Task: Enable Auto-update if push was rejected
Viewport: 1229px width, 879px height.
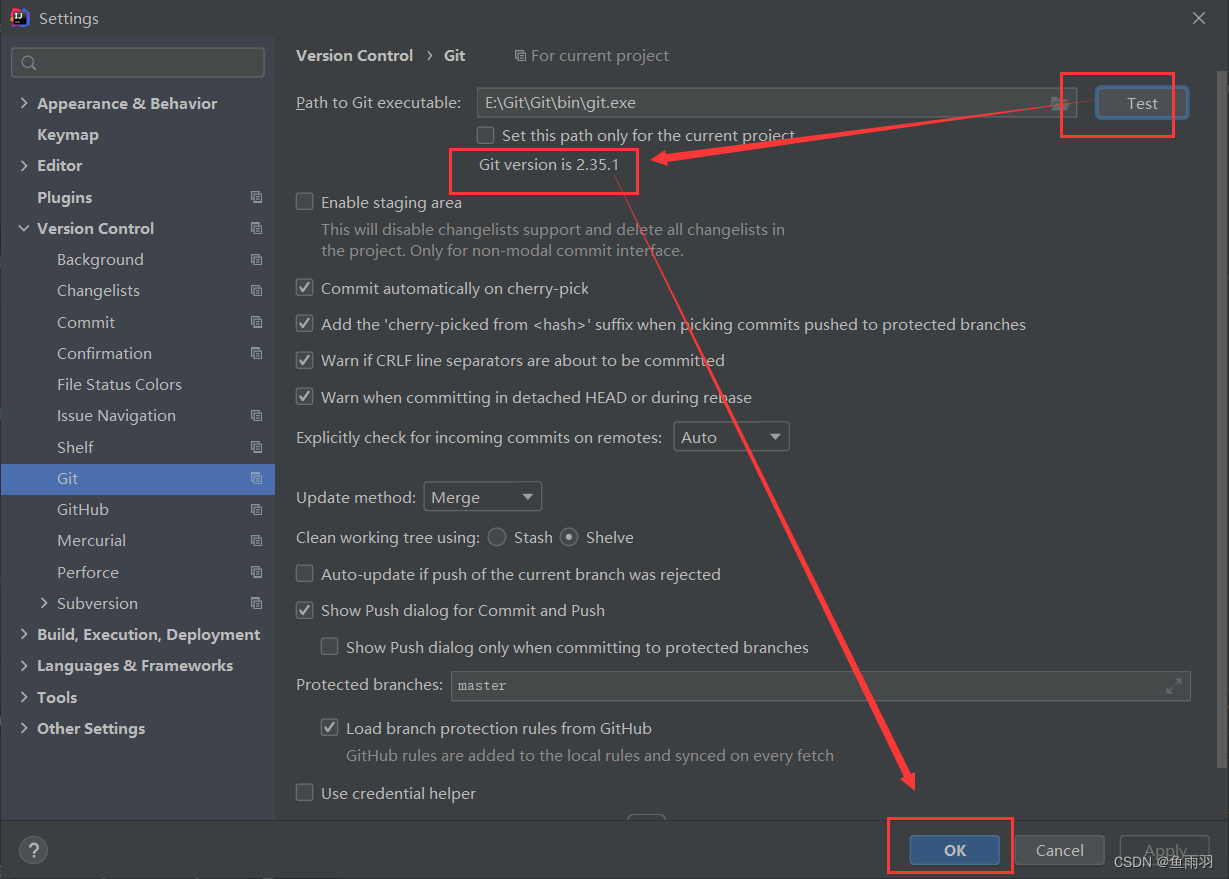Action: click(x=304, y=574)
